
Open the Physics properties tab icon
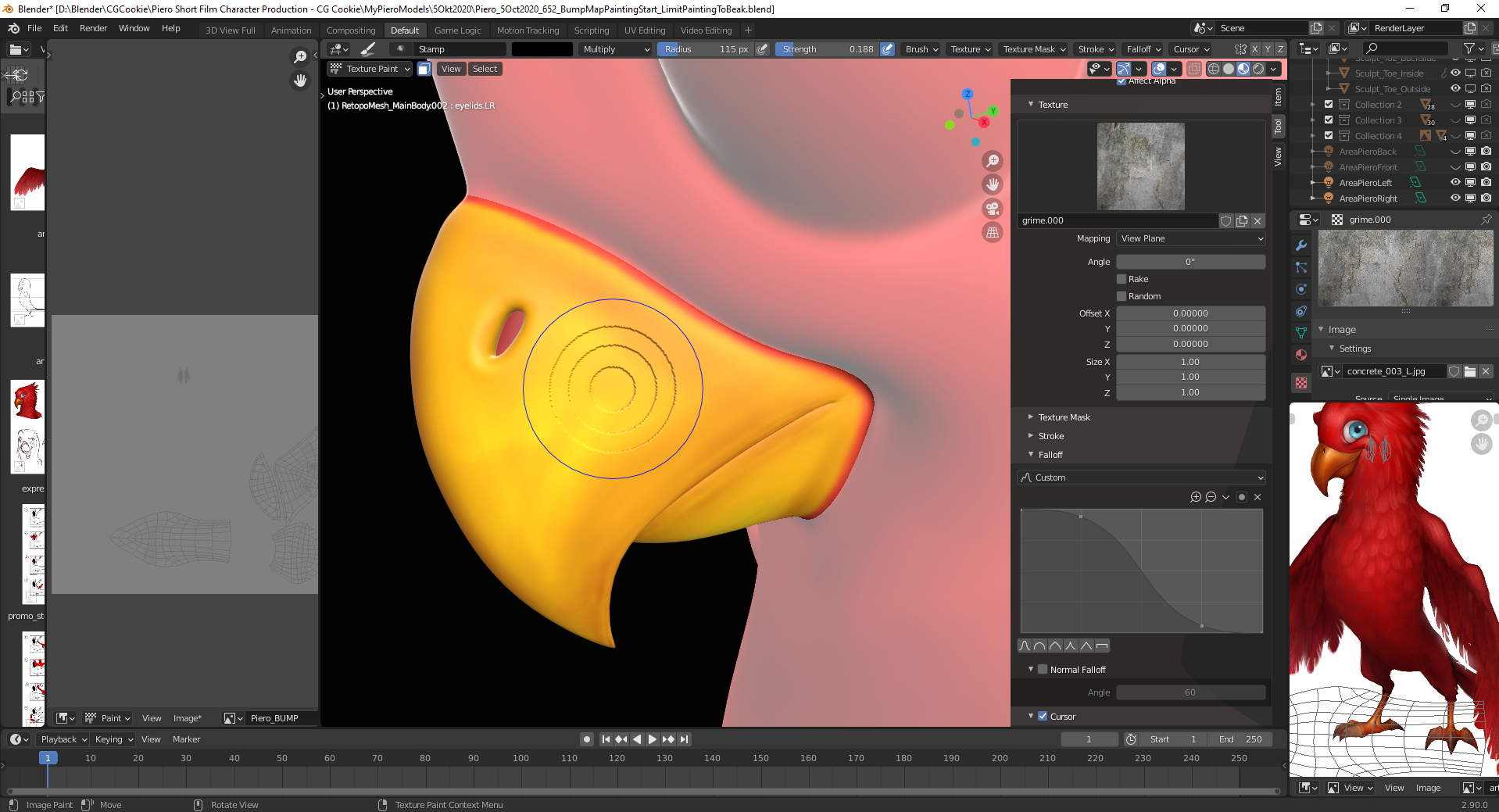click(1301, 288)
